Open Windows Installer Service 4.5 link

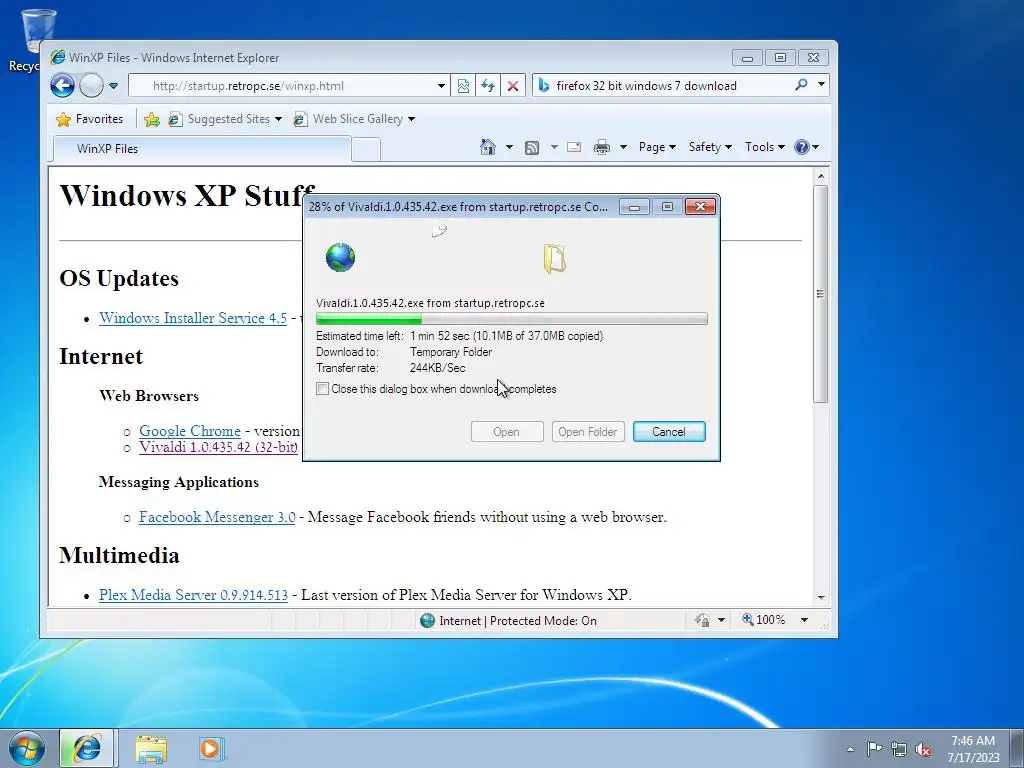click(193, 318)
